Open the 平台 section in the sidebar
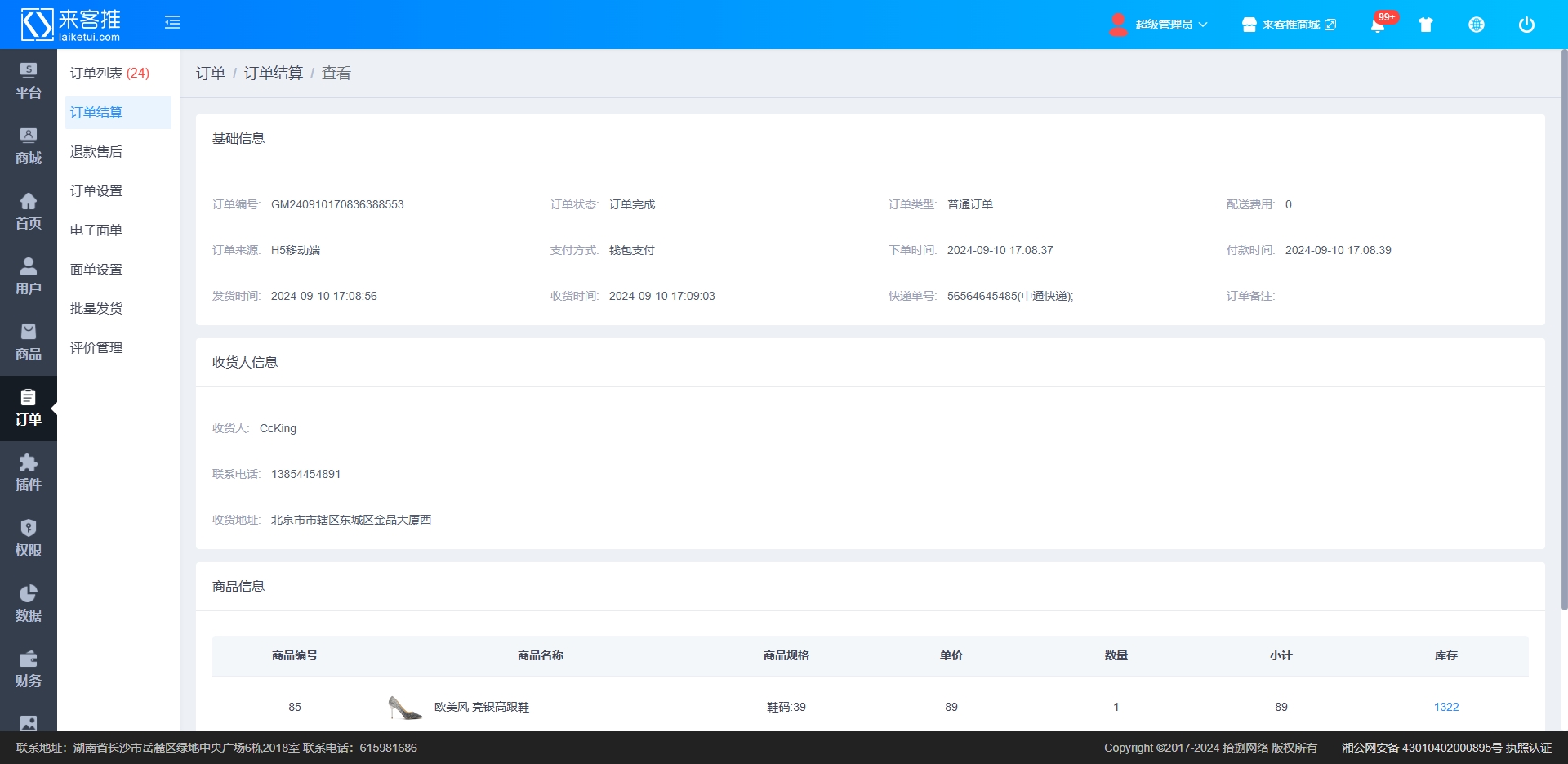The width and height of the screenshot is (1568, 764). point(29,82)
